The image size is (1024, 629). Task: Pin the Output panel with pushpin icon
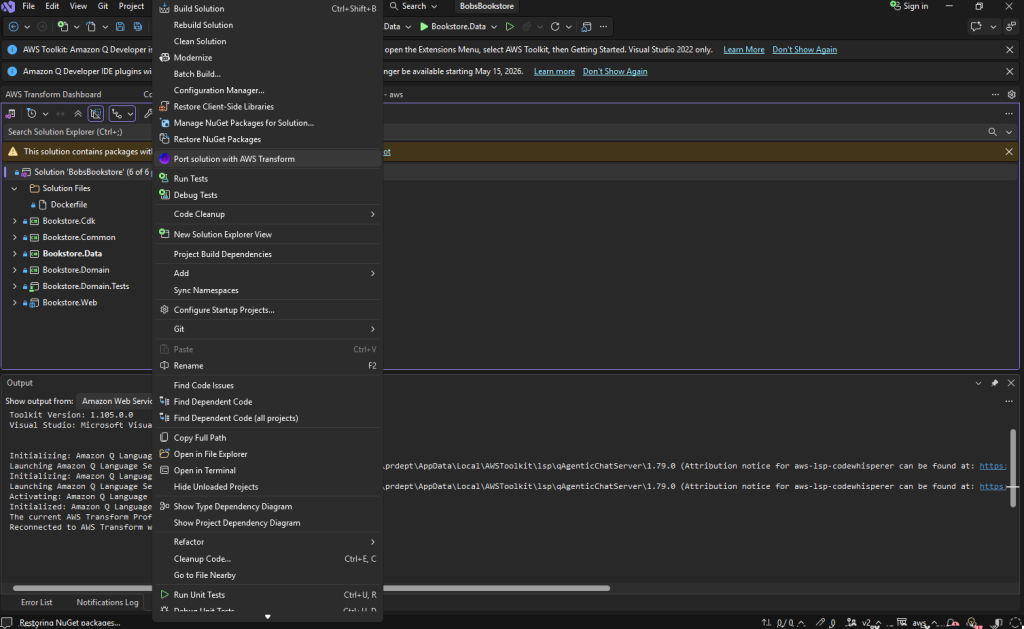[x=995, y=383]
